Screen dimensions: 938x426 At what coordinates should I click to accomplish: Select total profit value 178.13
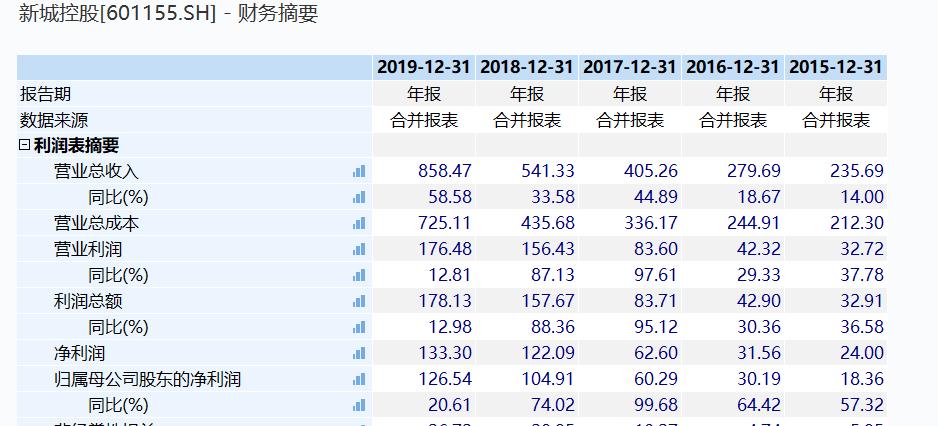coord(444,301)
